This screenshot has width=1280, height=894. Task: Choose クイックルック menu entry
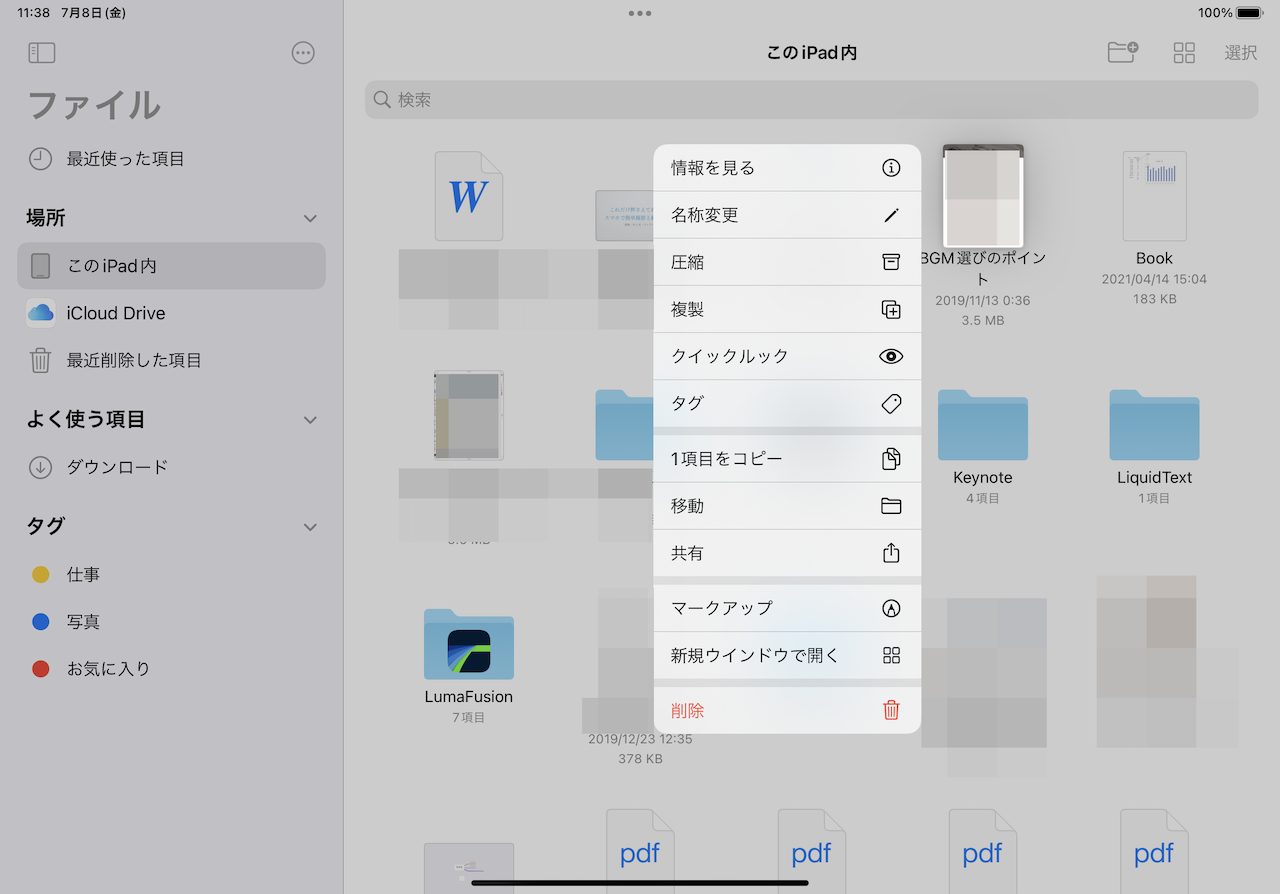point(787,356)
